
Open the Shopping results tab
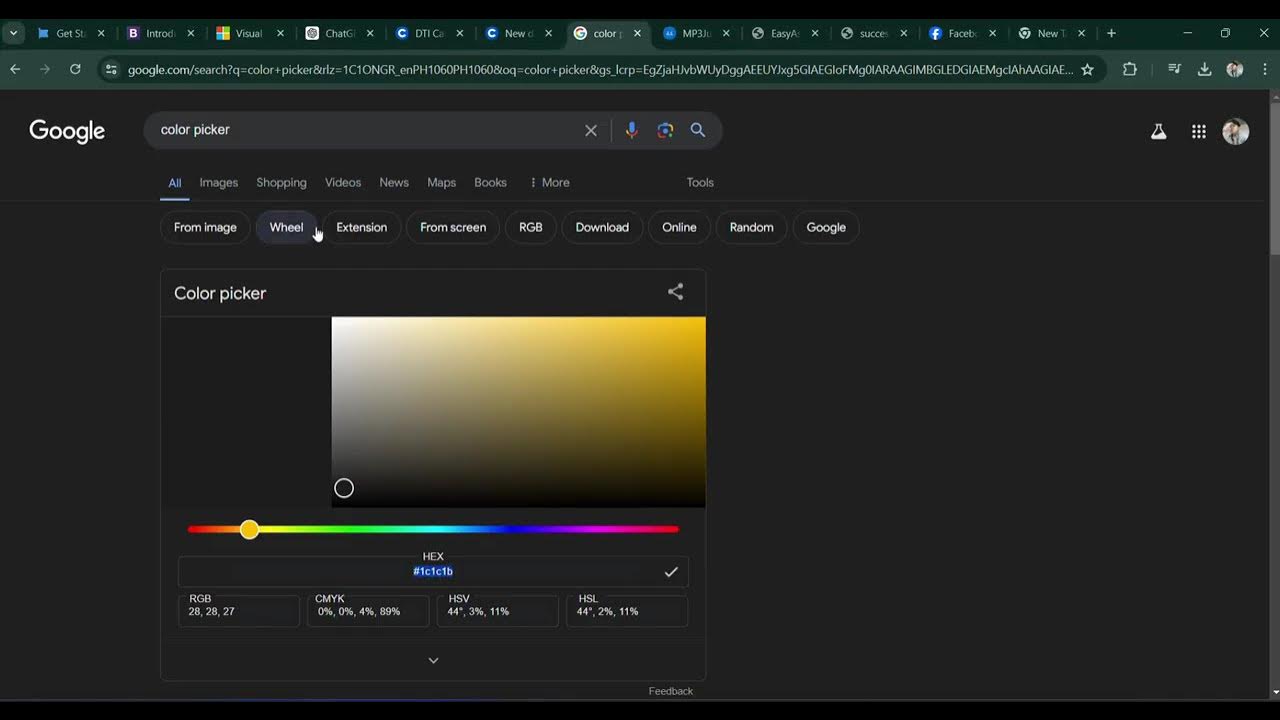(281, 182)
